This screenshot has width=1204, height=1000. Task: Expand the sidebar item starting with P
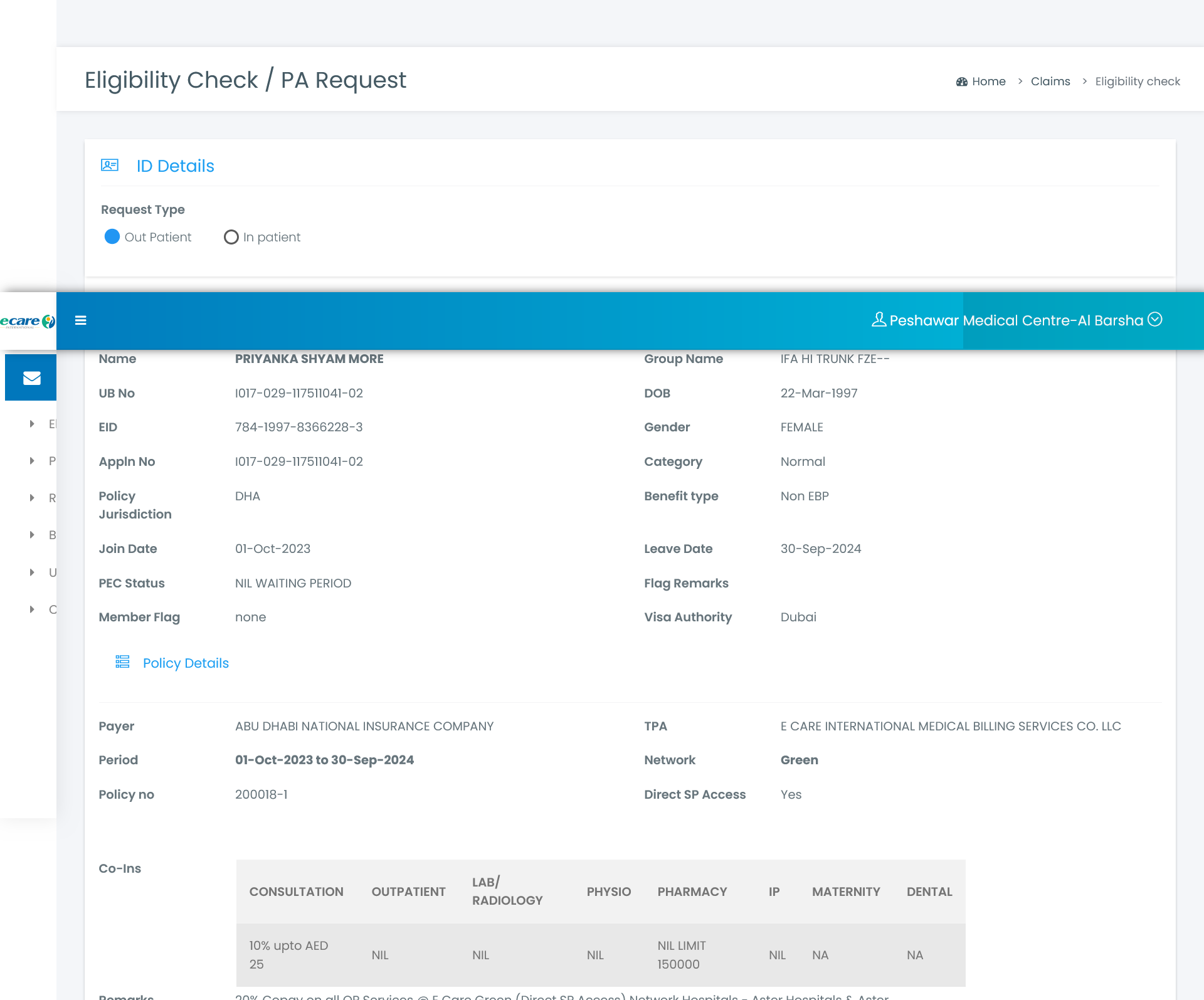(x=33, y=461)
